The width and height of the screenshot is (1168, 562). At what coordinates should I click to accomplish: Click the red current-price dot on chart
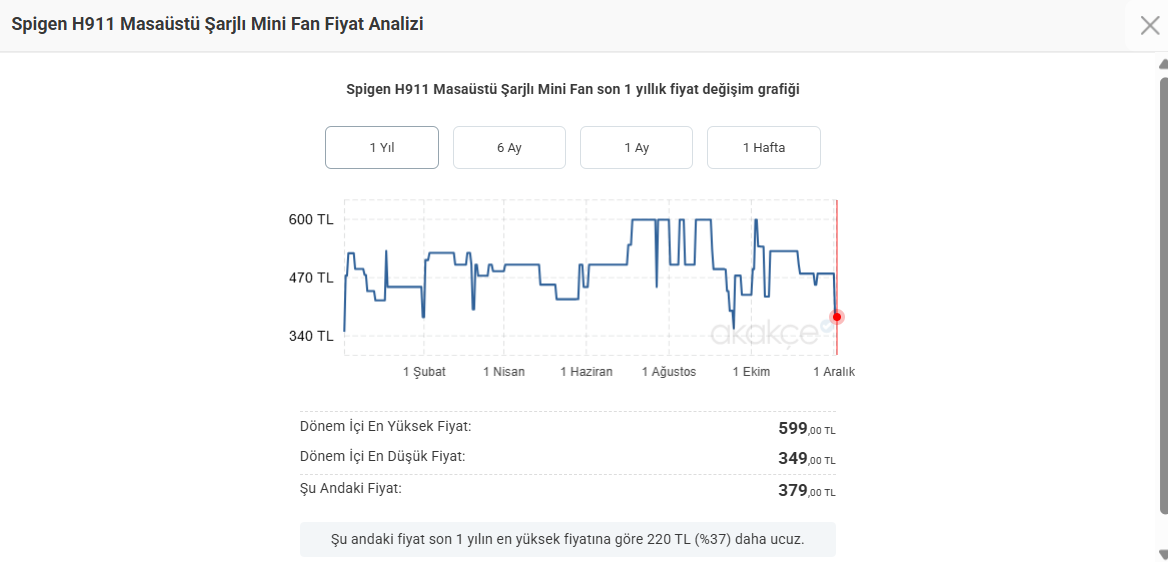[837, 317]
